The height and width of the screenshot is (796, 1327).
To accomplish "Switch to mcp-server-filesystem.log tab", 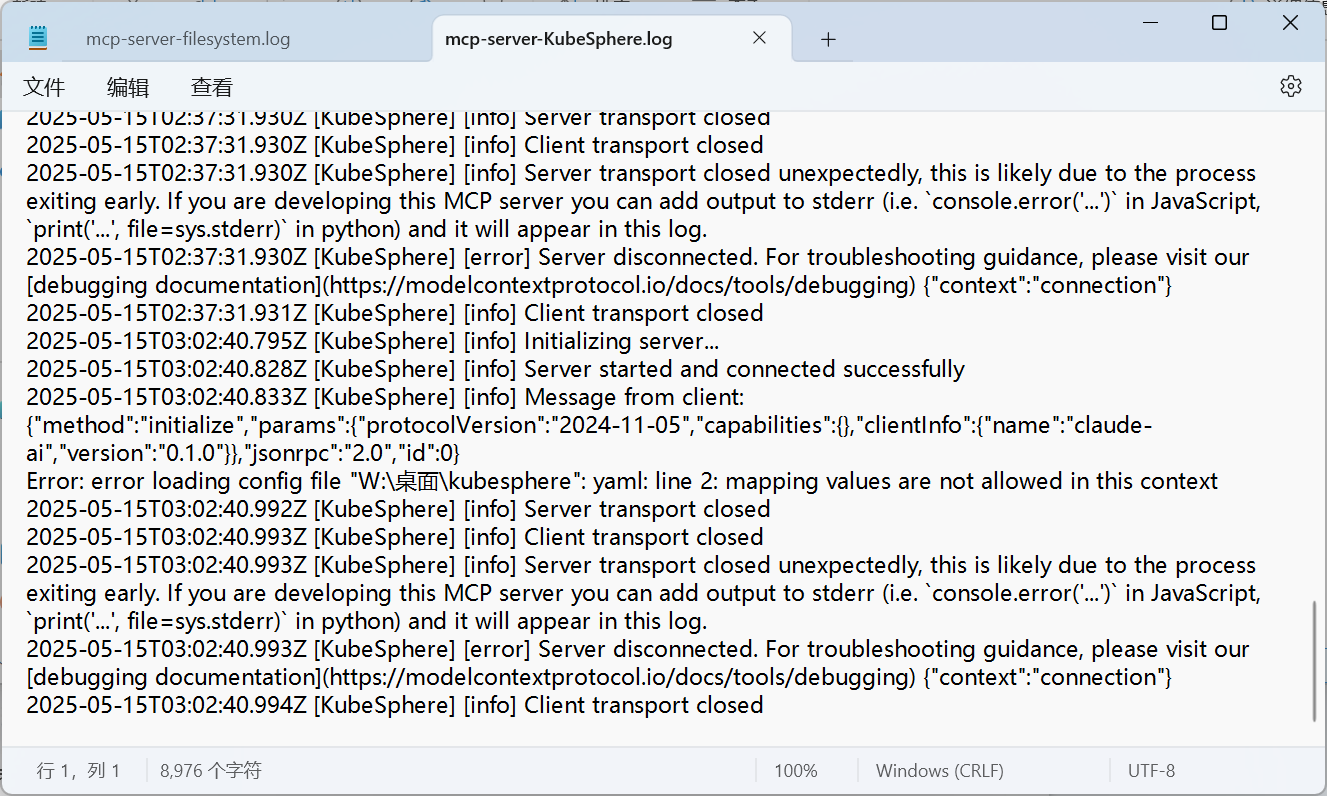I will 188,40.
